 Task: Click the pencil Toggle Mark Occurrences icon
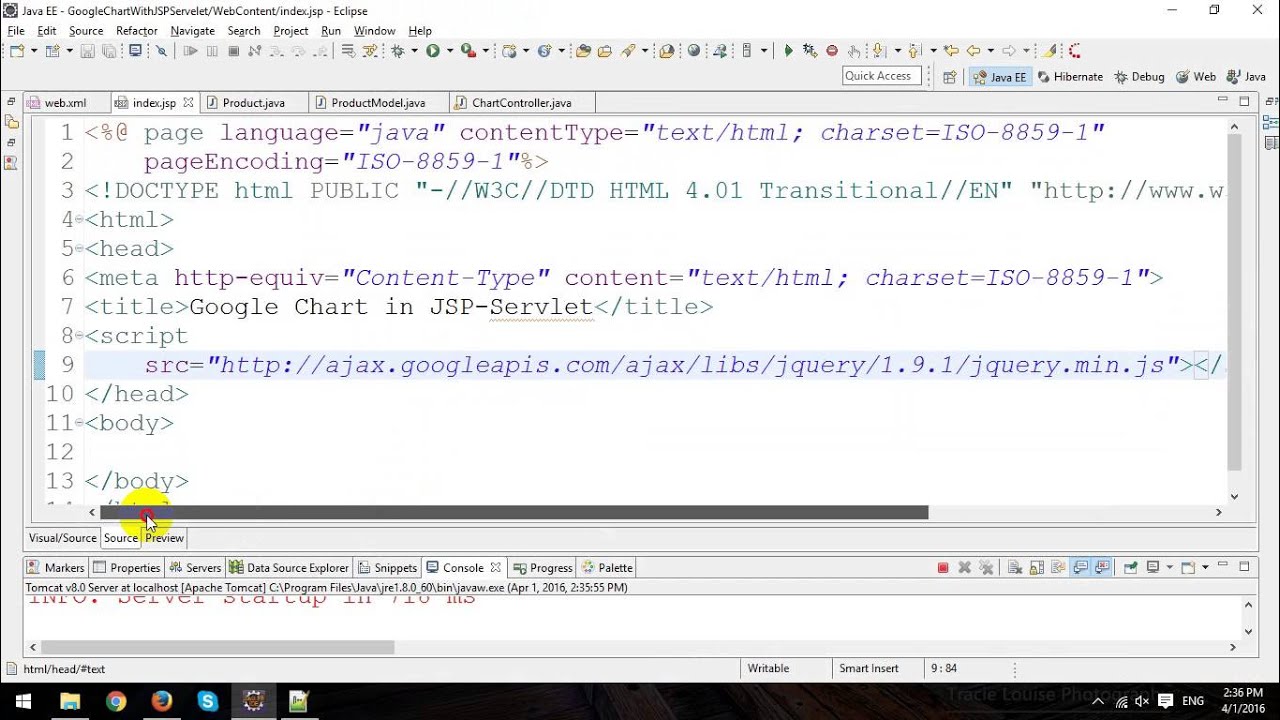tap(1049, 51)
